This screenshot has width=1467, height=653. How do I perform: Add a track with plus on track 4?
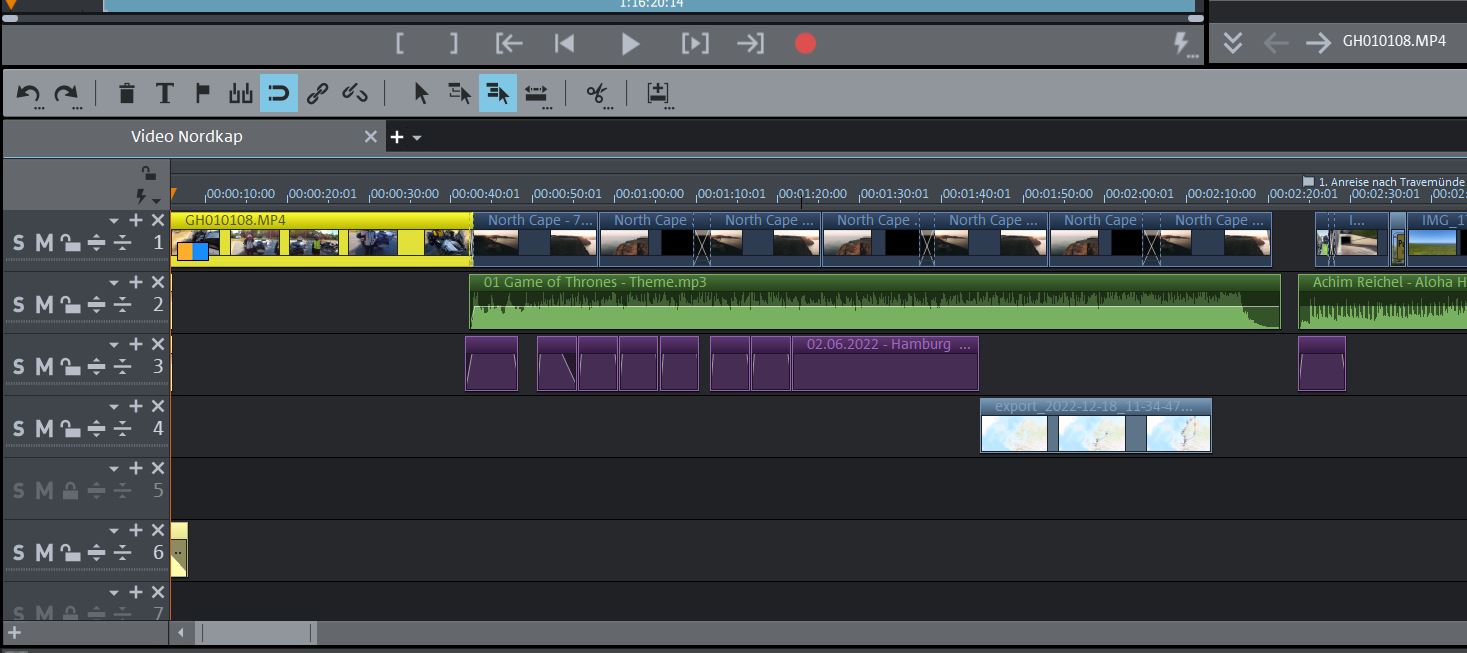point(136,406)
